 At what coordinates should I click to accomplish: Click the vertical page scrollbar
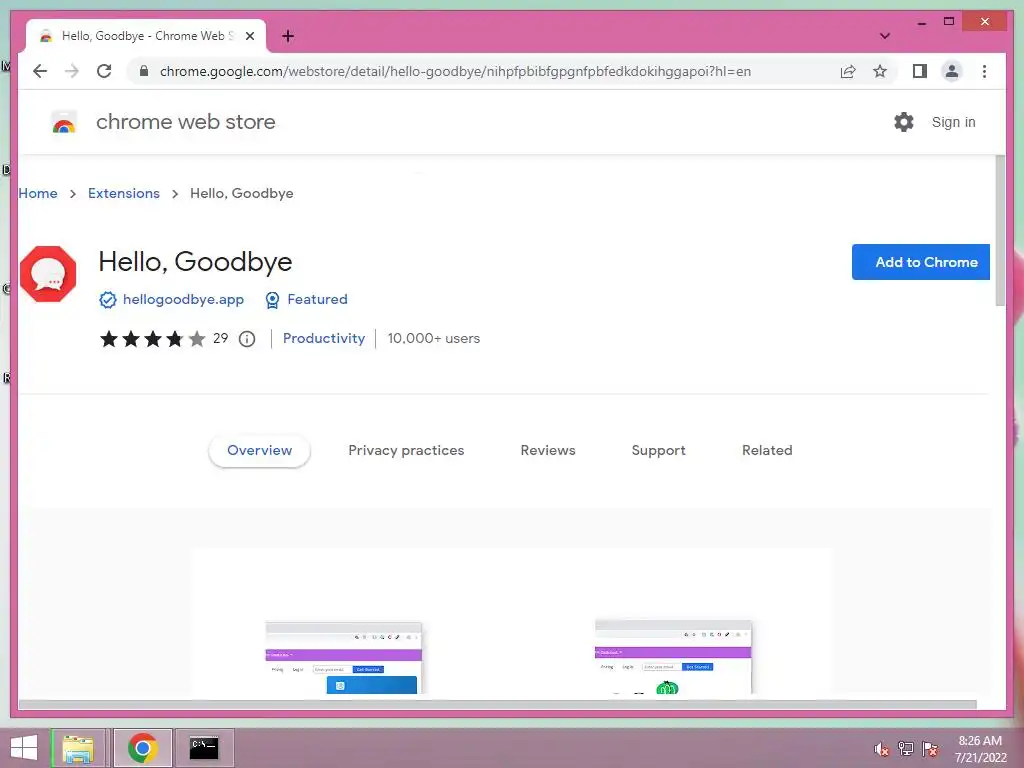pyautogui.click(x=1000, y=231)
